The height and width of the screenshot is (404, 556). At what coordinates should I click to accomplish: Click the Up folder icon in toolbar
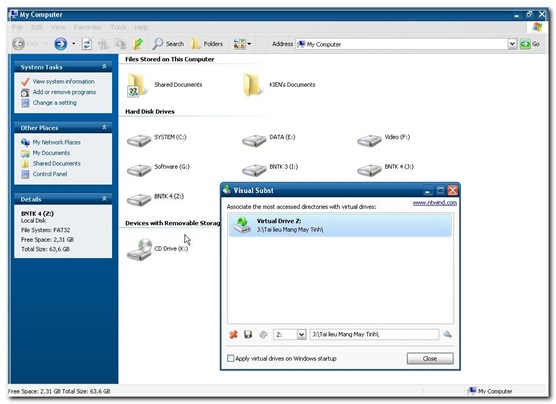click(x=138, y=44)
